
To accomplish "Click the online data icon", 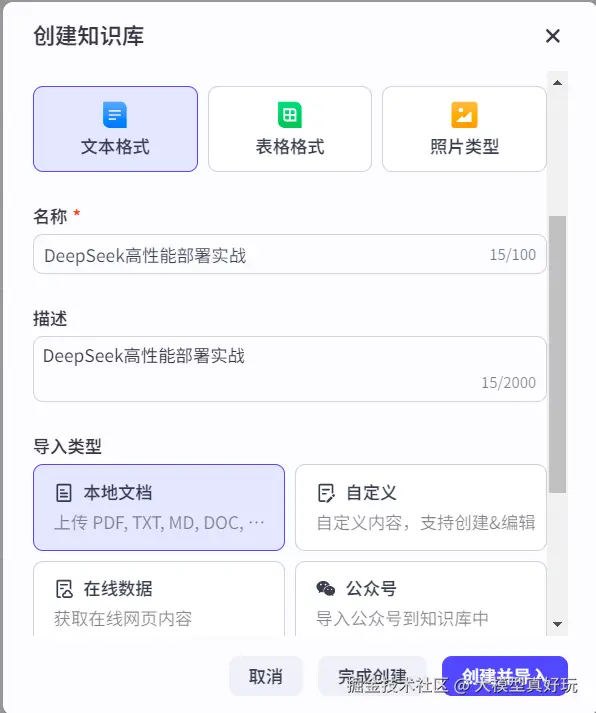I will click(x=64, y=589).
